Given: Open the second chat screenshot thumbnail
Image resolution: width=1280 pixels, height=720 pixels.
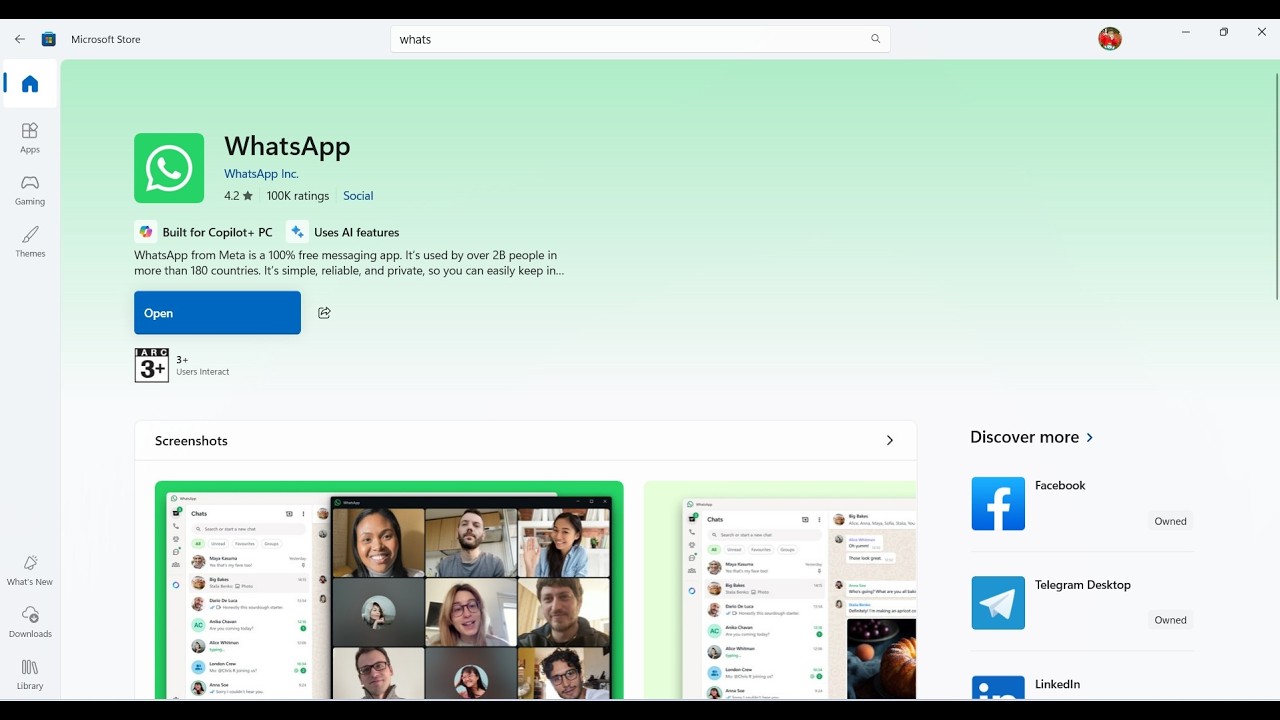Looking at the screenshot, I should [780, 590].
